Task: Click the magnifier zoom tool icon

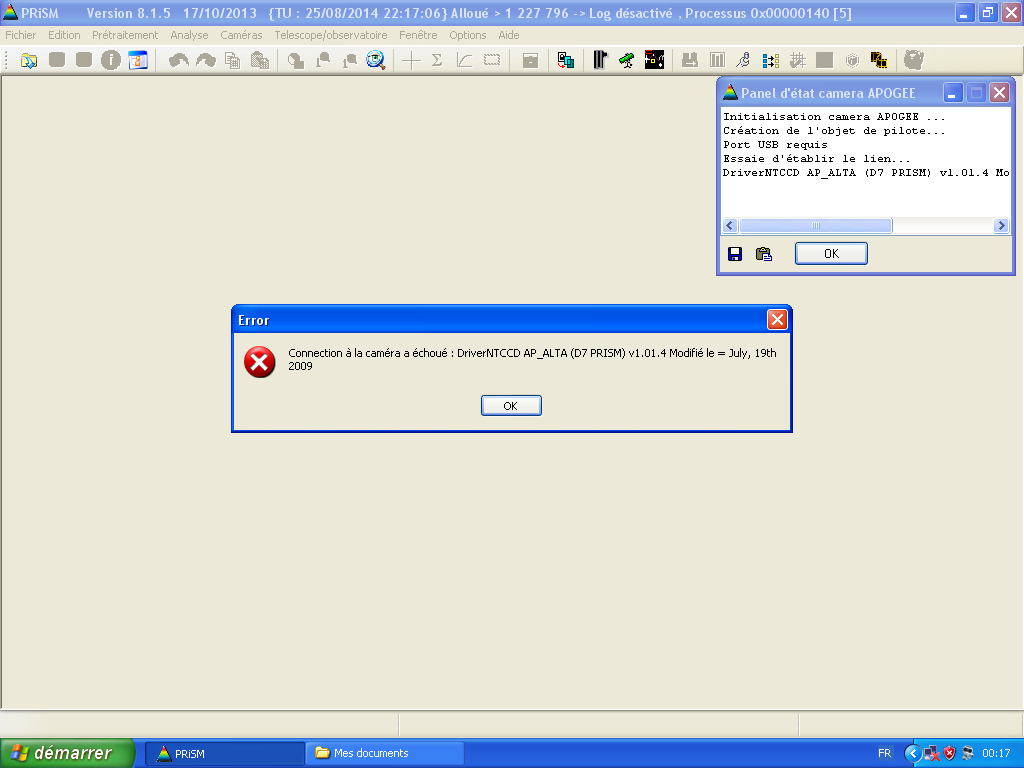Action: (x=376, y=60)
